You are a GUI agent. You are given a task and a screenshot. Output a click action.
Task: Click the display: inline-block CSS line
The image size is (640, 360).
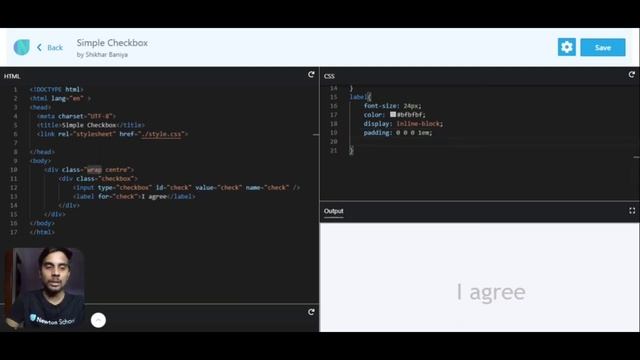click(403, 124)
